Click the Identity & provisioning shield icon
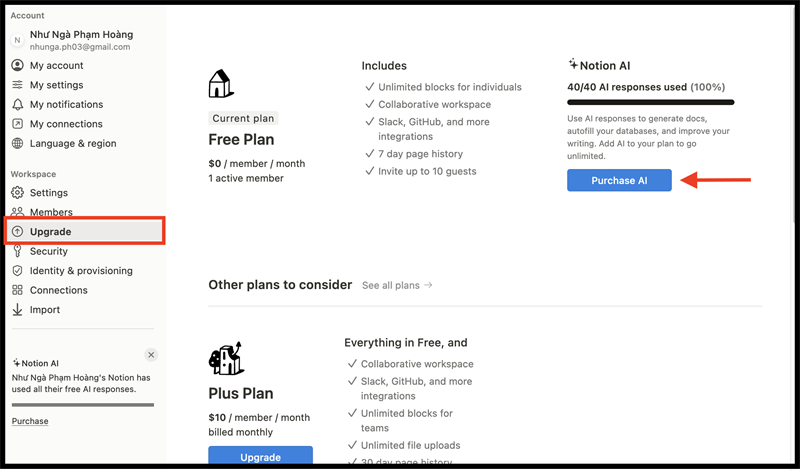The image size is (800, 471). click(18, 270)
